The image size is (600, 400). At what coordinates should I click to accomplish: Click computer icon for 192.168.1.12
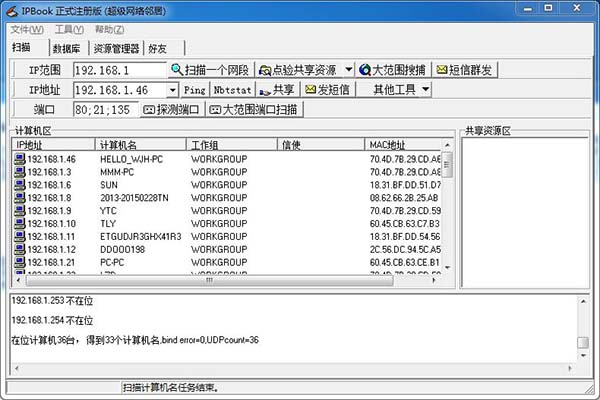point(20,250)
